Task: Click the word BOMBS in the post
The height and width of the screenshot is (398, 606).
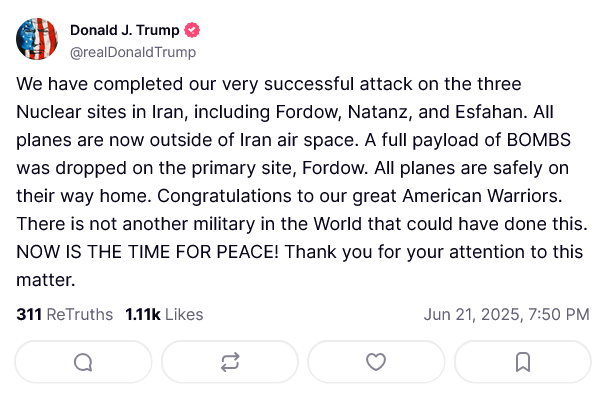Action: tap(538, 140)
